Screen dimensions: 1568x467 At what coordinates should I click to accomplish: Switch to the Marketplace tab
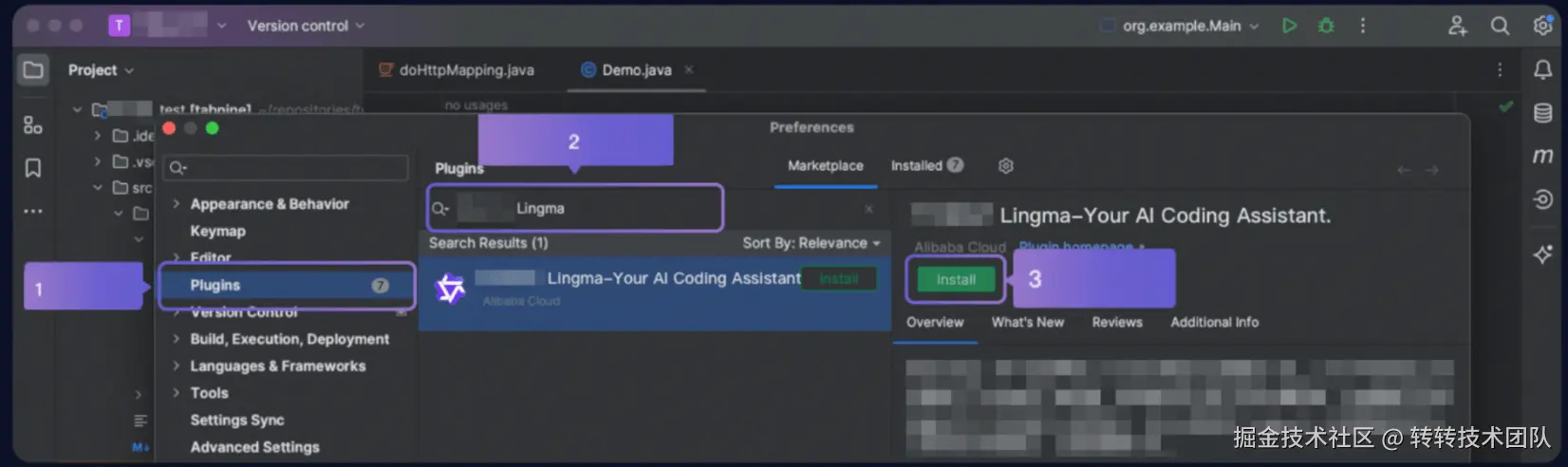click(826, 166)
